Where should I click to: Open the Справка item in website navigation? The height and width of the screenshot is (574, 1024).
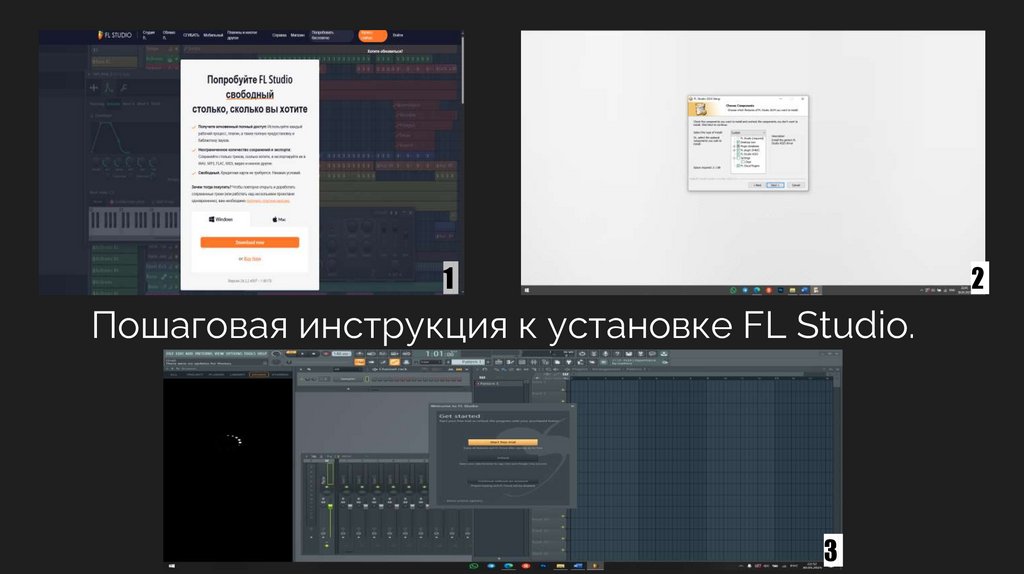[x=279, y=35]
